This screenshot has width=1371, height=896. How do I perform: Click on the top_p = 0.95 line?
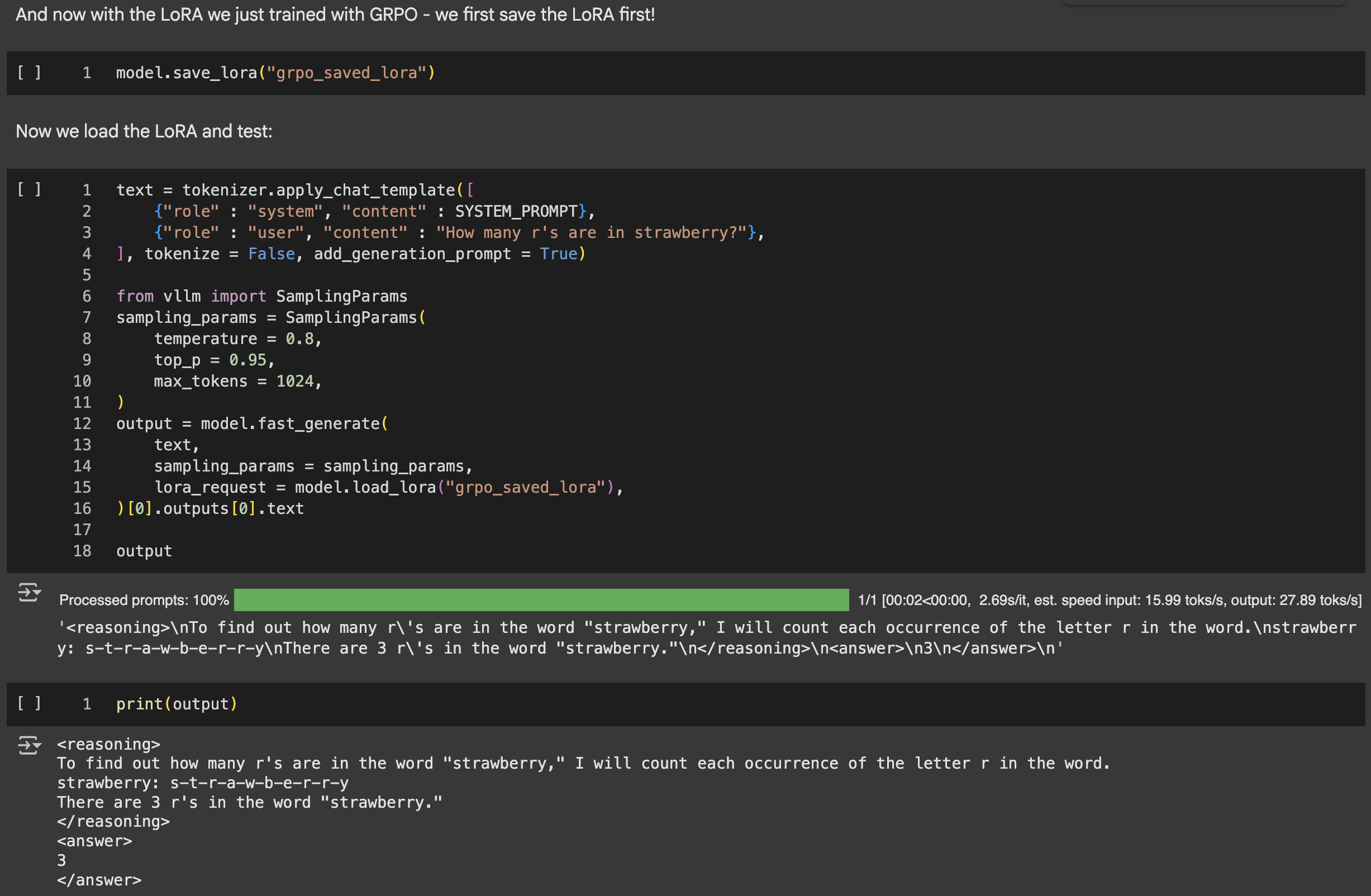click(213, 360)
